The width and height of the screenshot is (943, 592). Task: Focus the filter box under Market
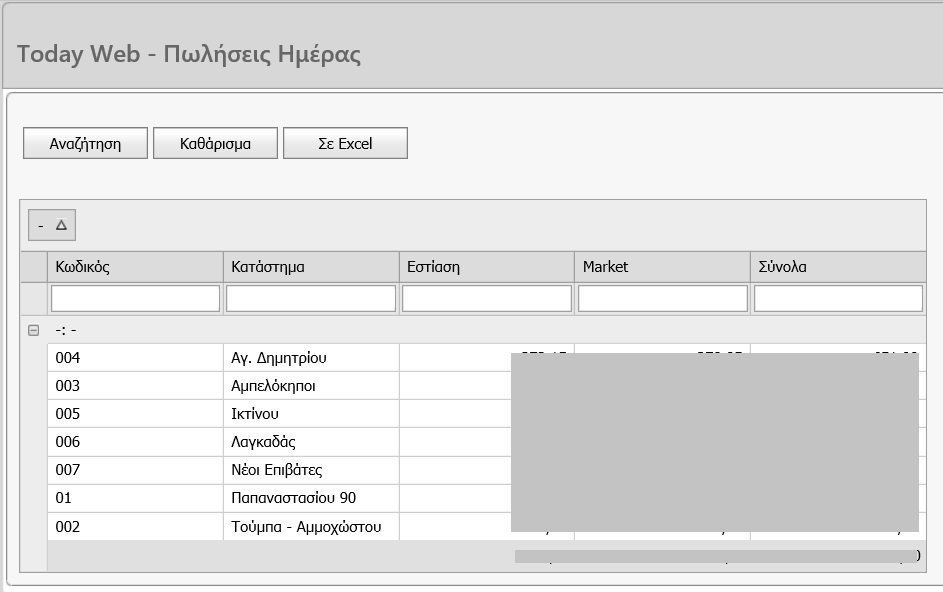coord(662,298)
